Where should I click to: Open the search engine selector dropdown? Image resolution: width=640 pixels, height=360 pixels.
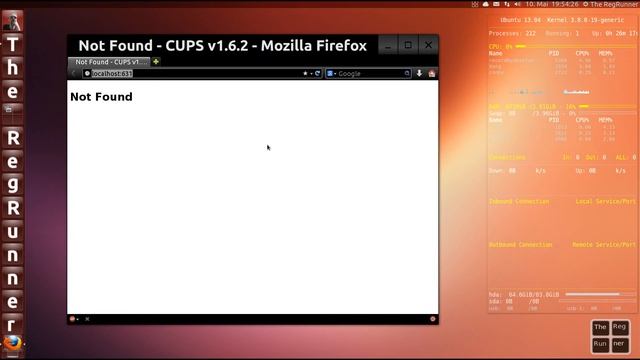[x=331, y=73]
